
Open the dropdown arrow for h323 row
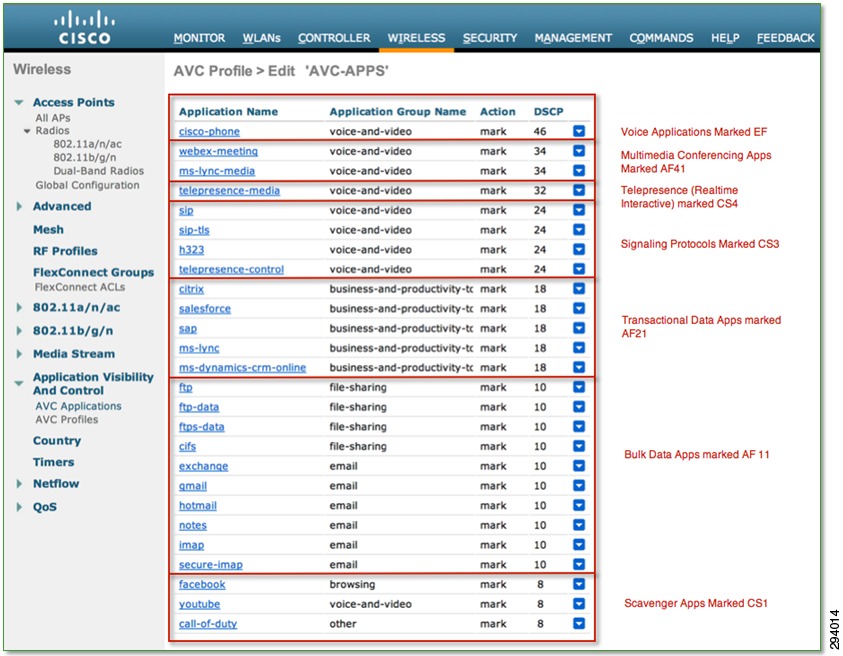pyautogui.click(x=579, y=249)
